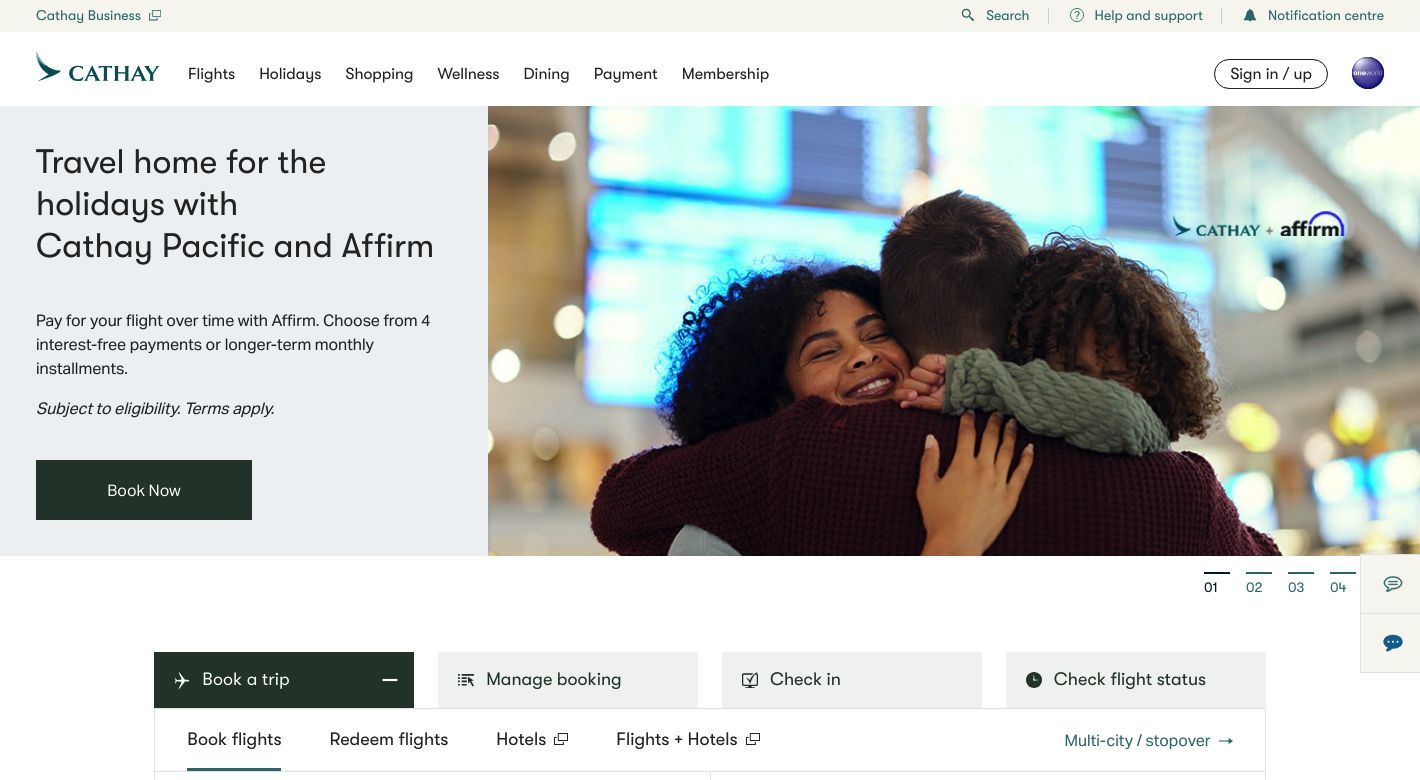Viewport: 1420px width, 780px height.
Task: Select the Flights + Hotels tab
Action: [688, 740]
